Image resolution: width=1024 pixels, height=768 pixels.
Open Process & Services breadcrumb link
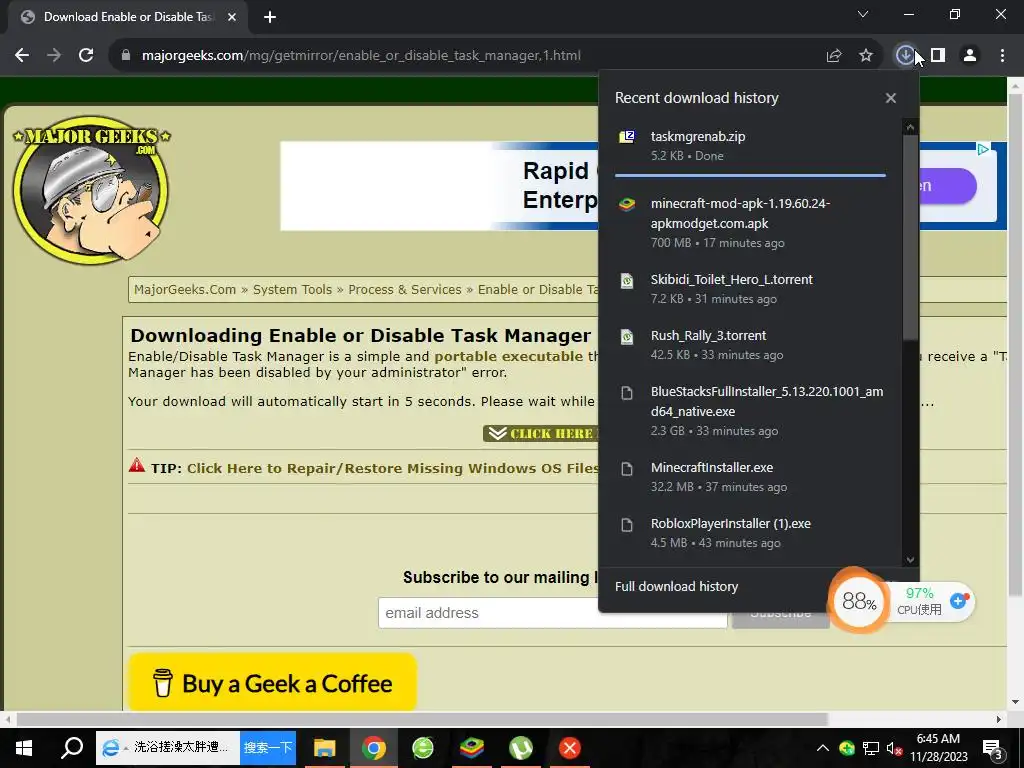point(405,289)
